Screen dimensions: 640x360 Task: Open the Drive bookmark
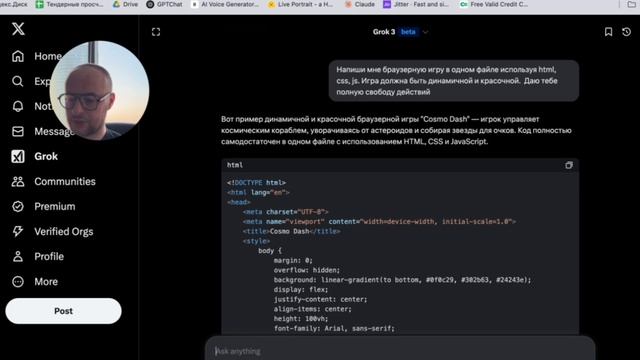(125, 4)
